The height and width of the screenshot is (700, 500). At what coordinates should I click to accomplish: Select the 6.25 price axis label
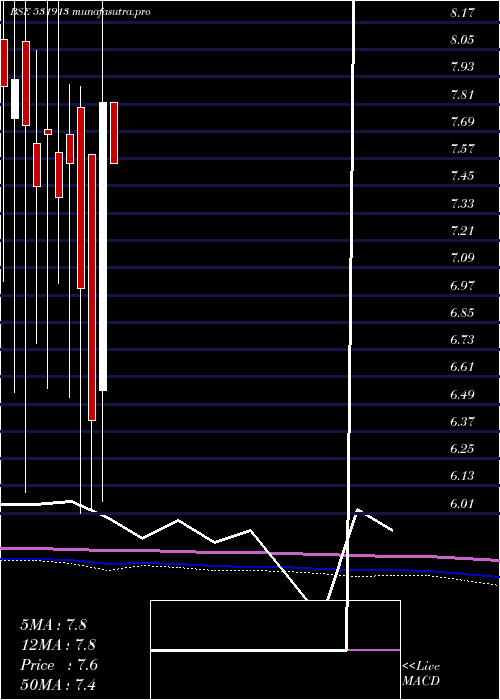click(462, 449)
